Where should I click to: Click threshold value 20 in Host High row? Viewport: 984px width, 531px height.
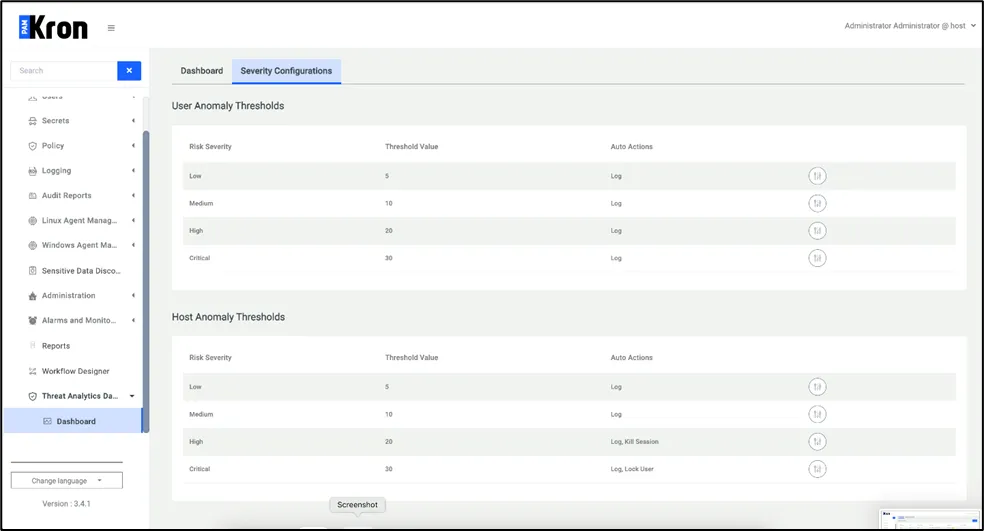pyautogui.click(x=388, y=442)
